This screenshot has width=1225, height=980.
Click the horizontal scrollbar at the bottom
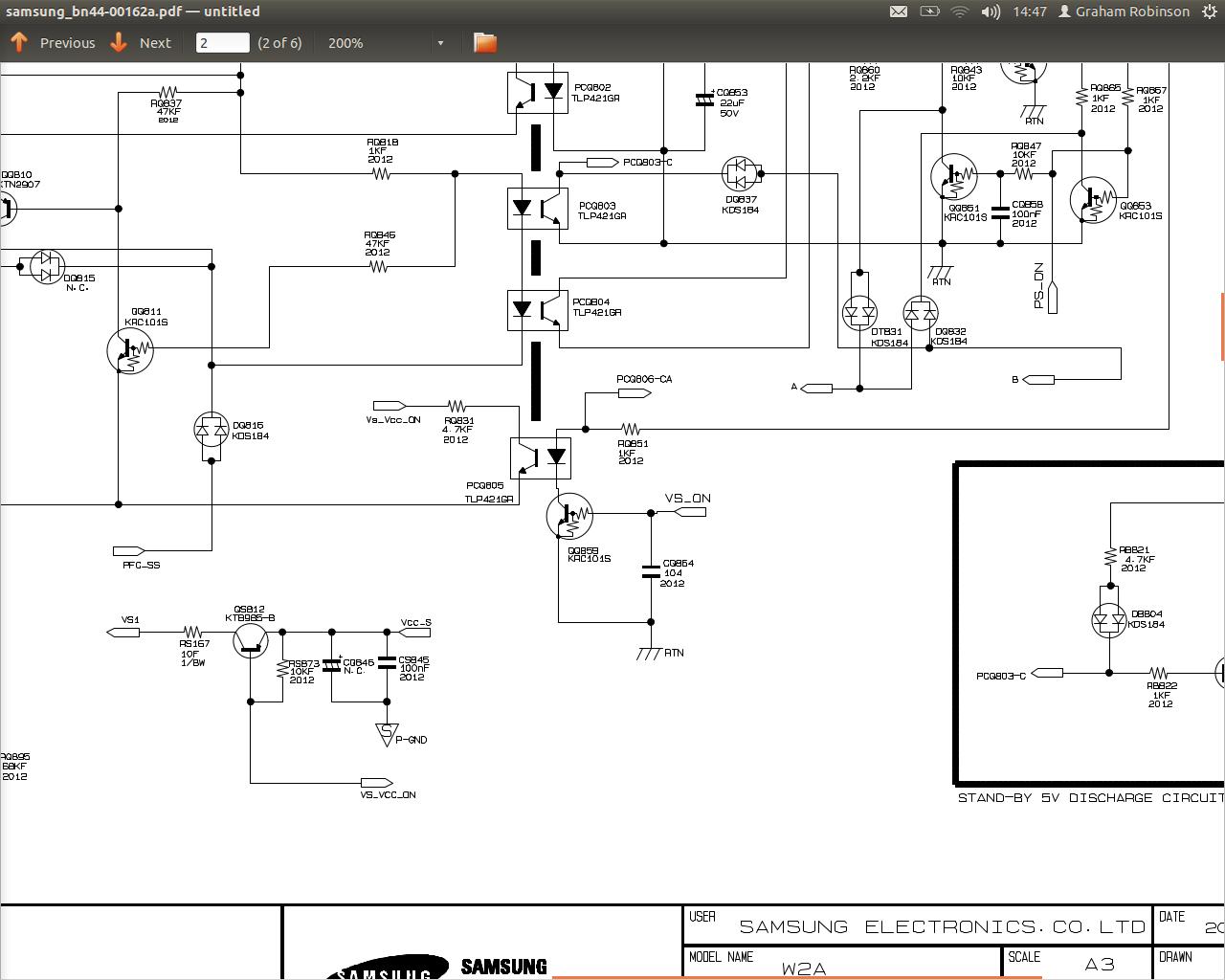(x=796, y=977)
